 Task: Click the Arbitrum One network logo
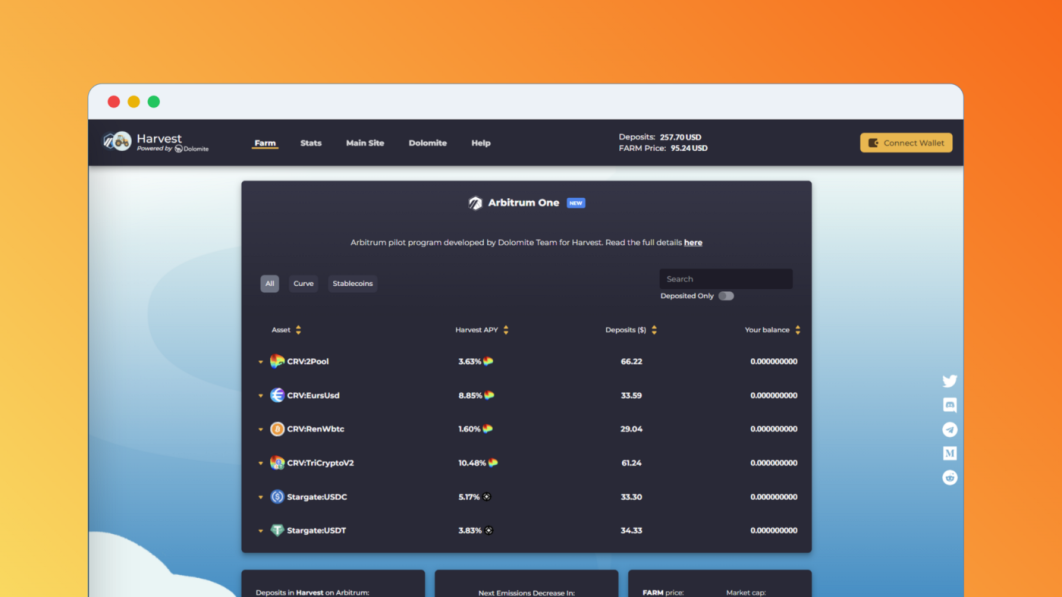[x=475, y=203]
